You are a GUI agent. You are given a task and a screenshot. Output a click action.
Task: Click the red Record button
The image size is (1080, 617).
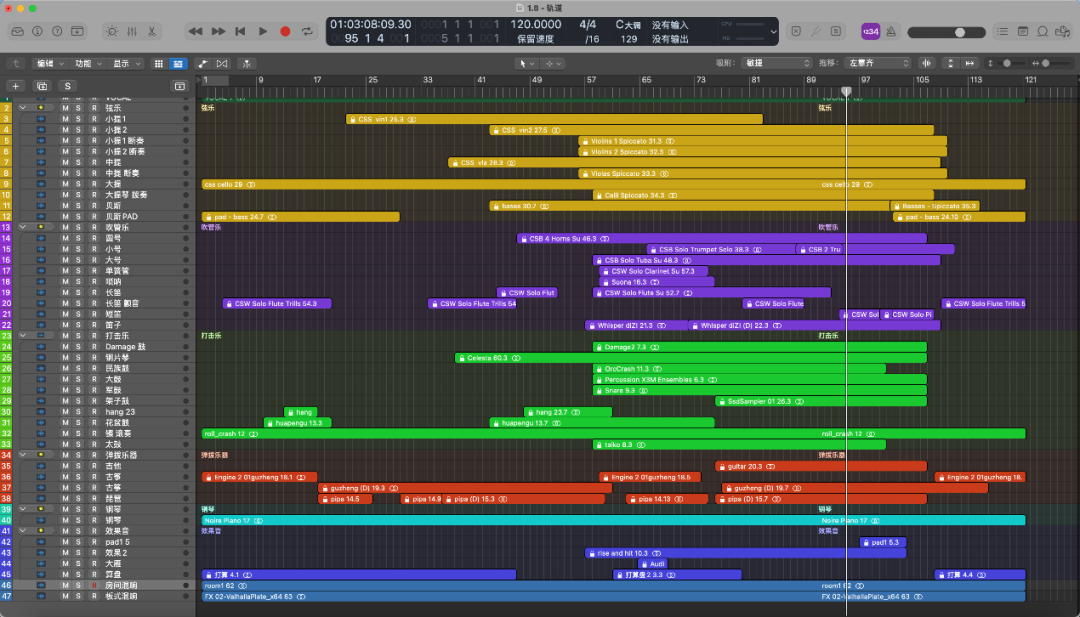coord(285,31)
